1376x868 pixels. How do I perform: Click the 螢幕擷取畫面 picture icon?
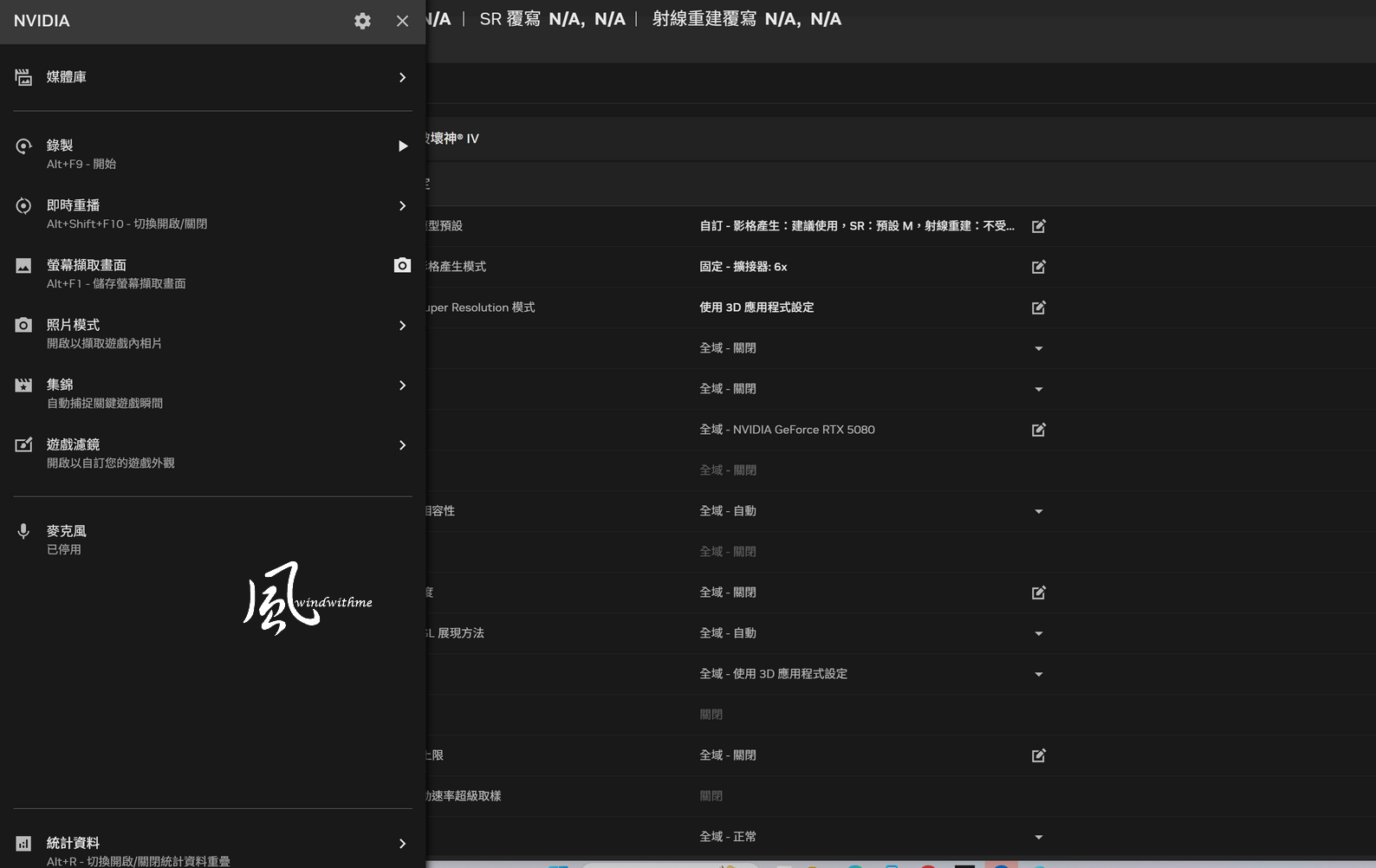23,266
